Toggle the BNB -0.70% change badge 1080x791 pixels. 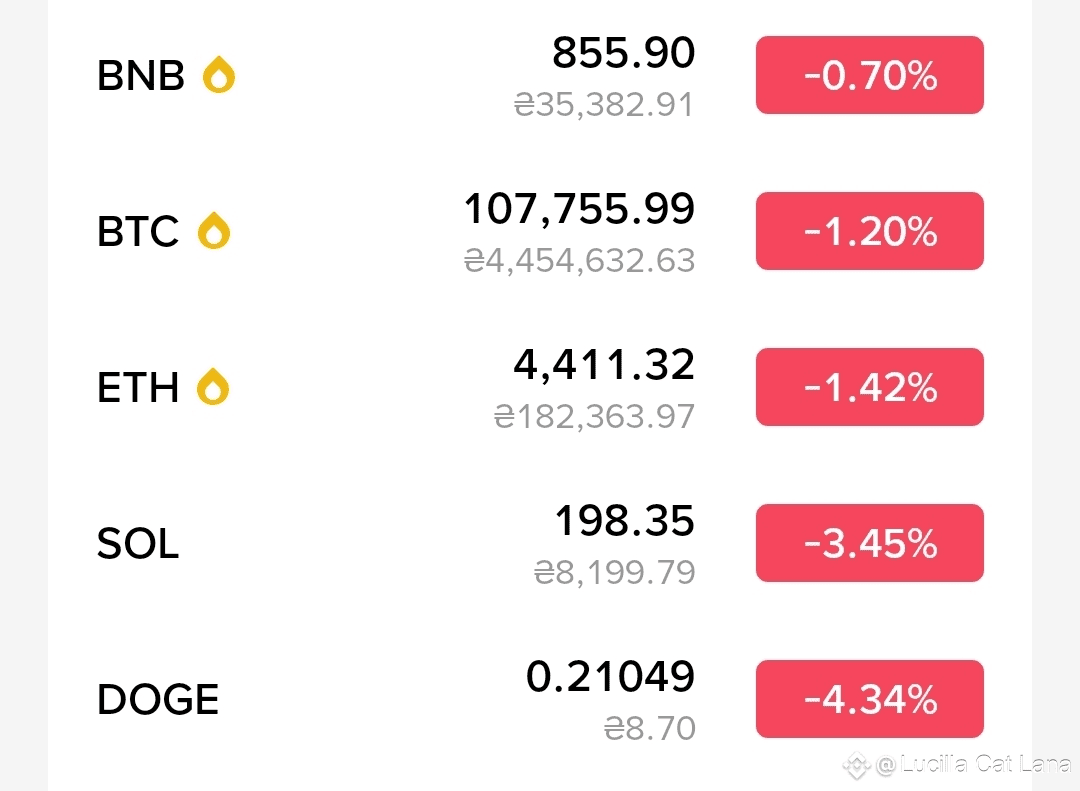(x=869, y=75)
